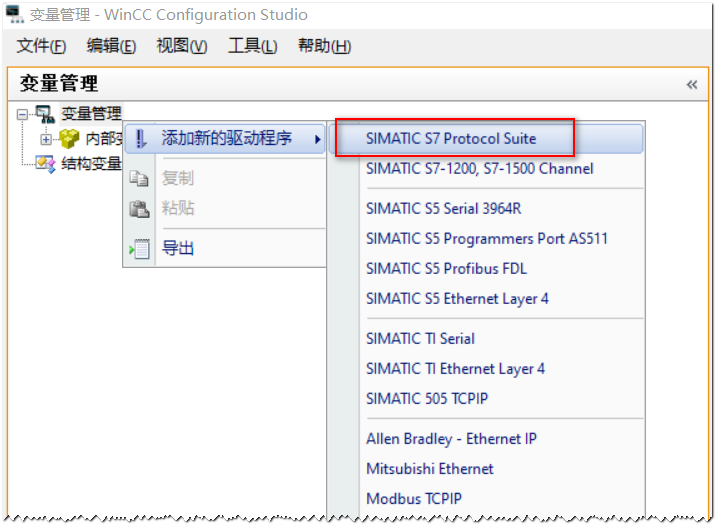Choose 粘贴 in the context menu
The width and height of the screenshot is (716, 531).
click(178, 208)
